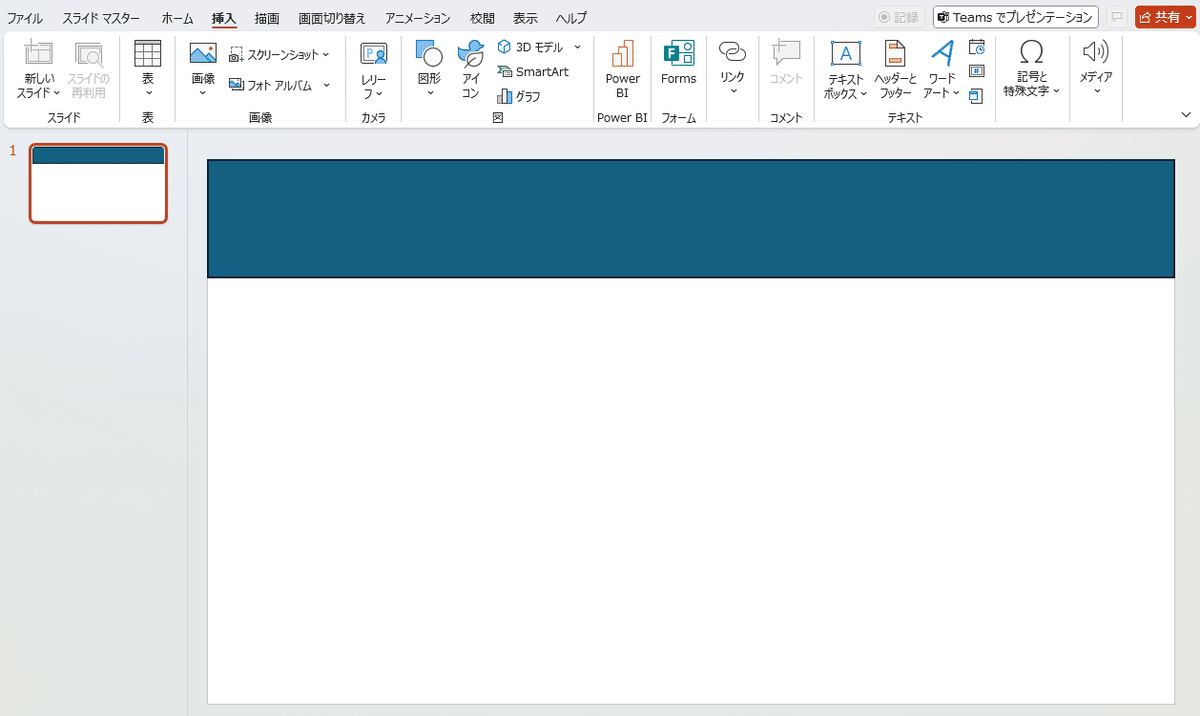Click the テキストボックス icon
1200x716 pixels.
point(846,54)
